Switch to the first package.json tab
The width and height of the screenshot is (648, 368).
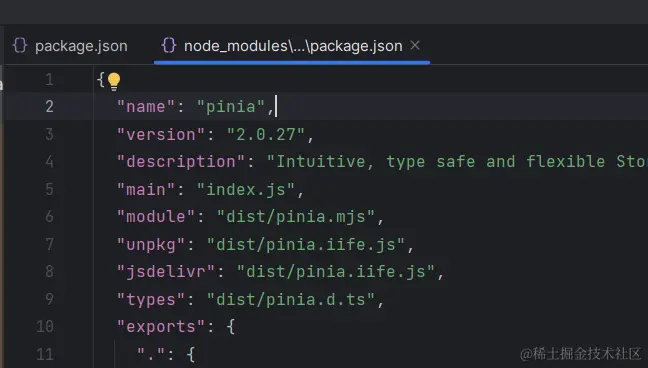(70, 46)
